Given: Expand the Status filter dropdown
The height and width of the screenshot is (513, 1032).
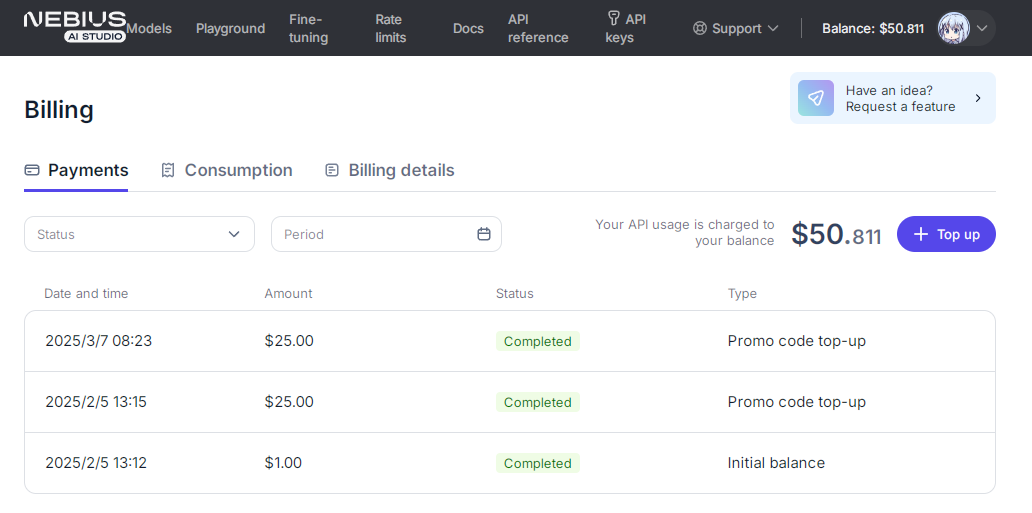Looking at the screenshot, I should [140, 234].
